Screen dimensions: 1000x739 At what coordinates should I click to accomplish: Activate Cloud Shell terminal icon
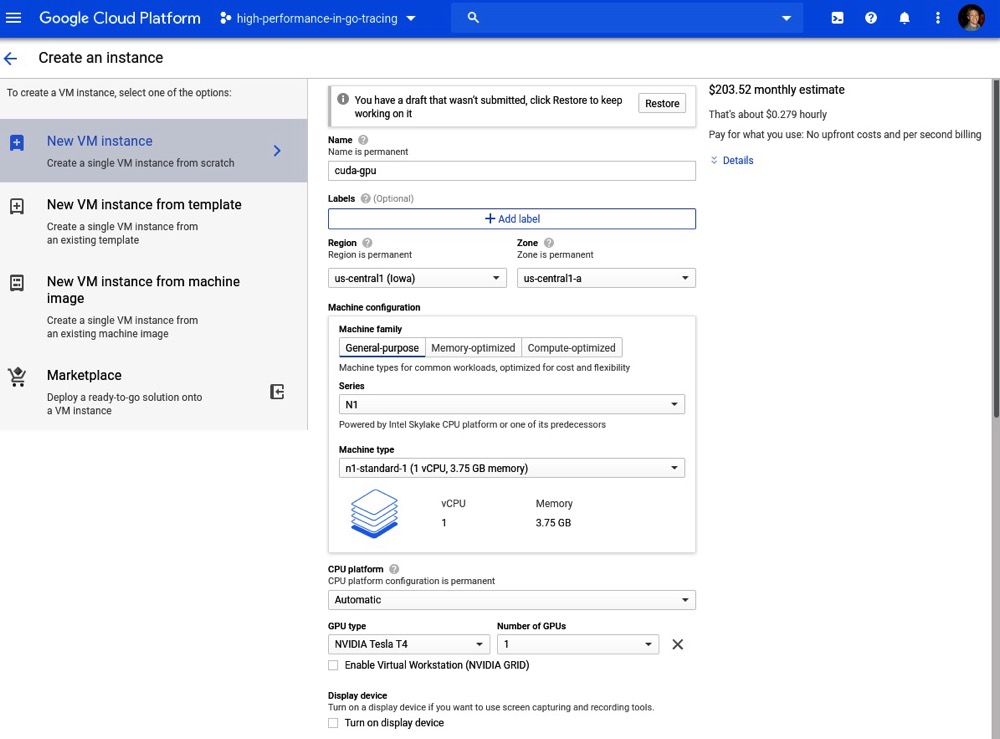[x=837, y=18]
